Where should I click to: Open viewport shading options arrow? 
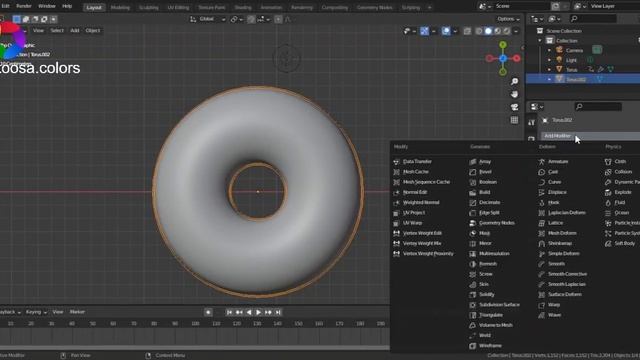point(516,31)
